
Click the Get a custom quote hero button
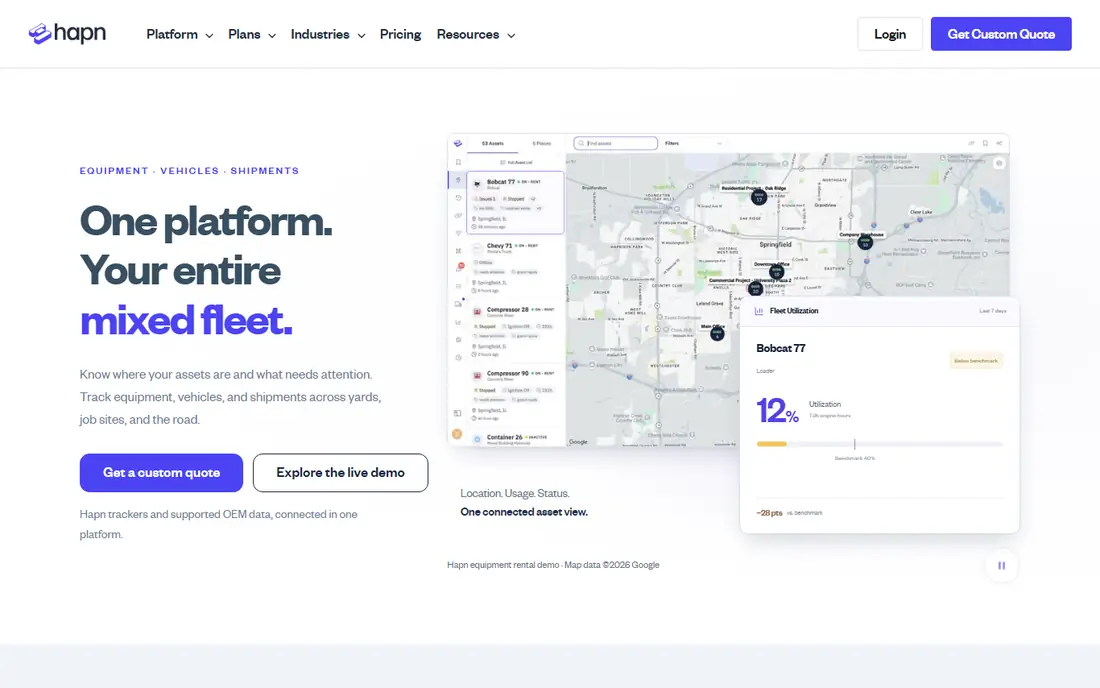[161, 473]
